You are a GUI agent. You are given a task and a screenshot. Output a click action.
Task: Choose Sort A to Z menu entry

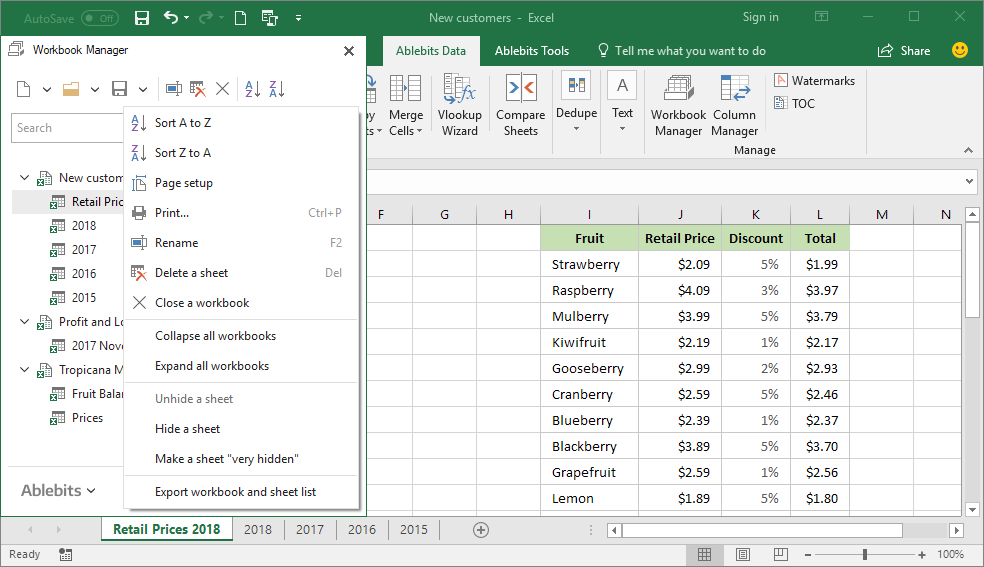pos(242,123)
